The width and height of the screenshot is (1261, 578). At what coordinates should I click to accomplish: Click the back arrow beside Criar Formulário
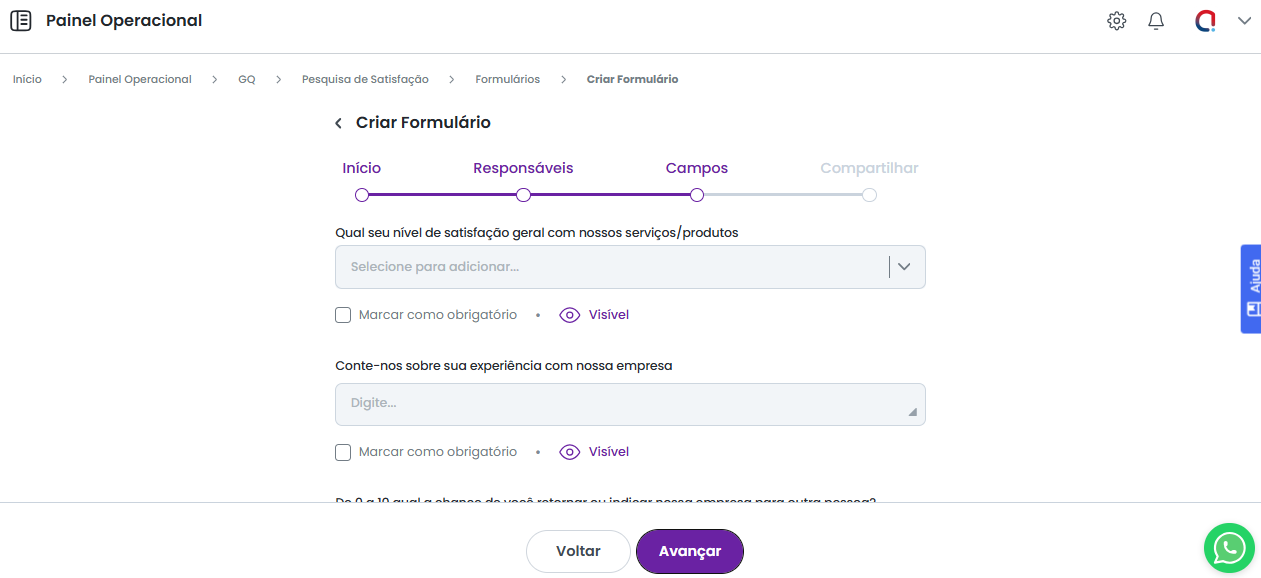[x=338, y=123]
